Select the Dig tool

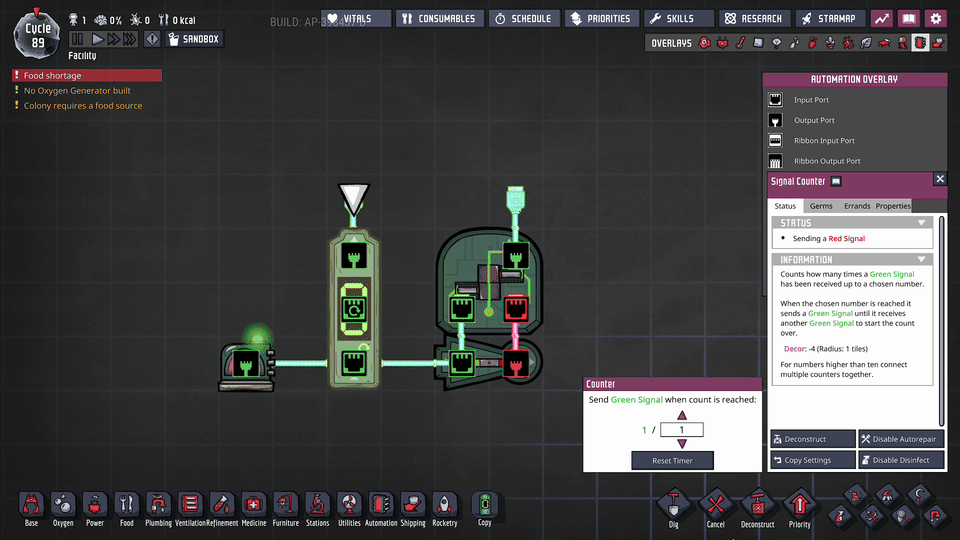click(673, 507)
